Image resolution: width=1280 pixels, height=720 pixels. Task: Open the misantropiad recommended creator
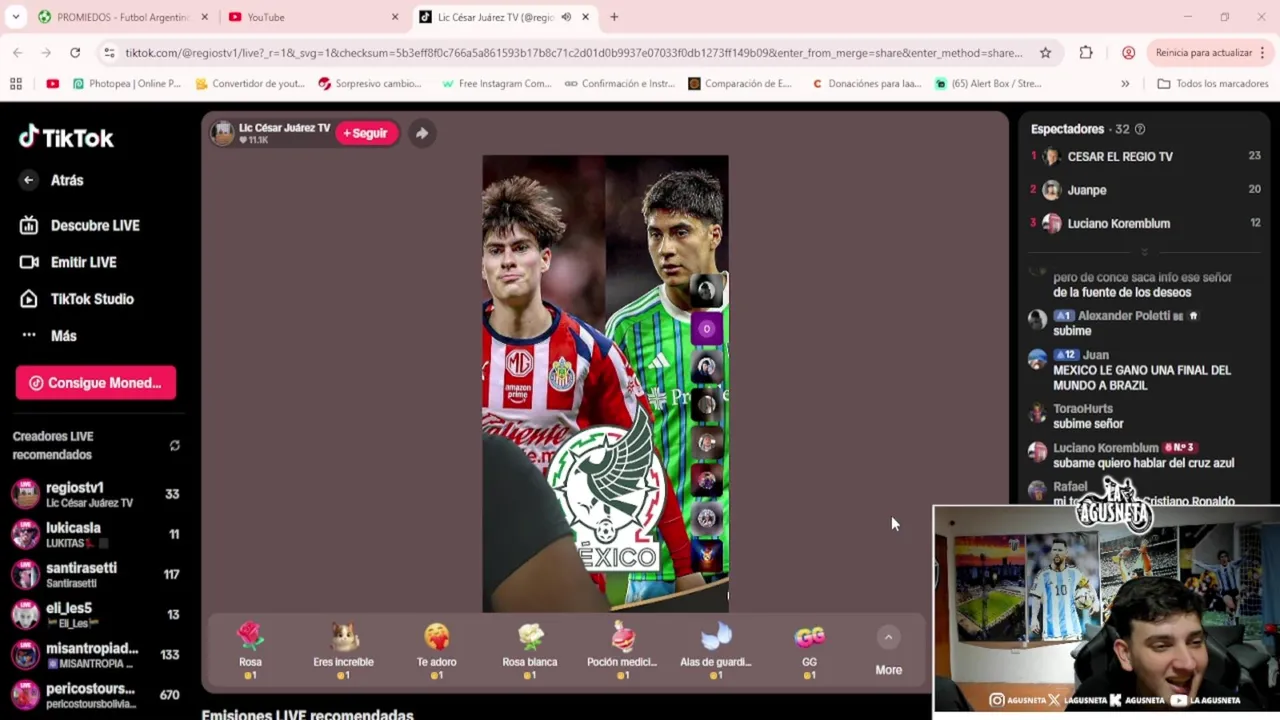click(x=95, y=654)
